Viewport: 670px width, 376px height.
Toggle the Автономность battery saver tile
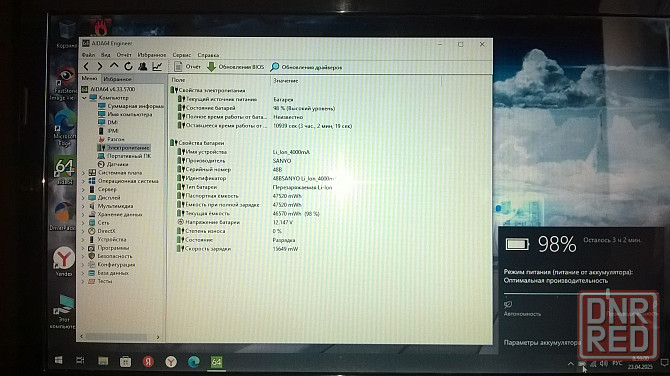point(522,308)
